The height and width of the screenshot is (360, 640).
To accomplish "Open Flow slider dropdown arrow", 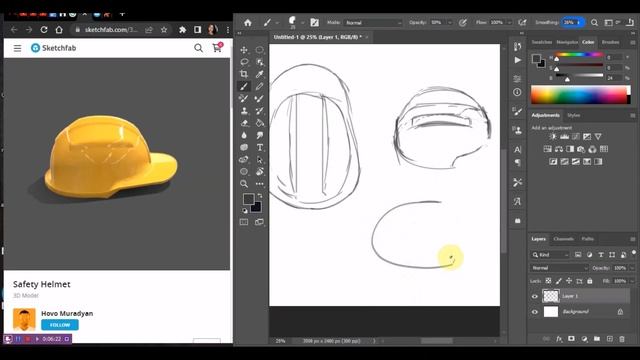I will [x=510, y=23].
